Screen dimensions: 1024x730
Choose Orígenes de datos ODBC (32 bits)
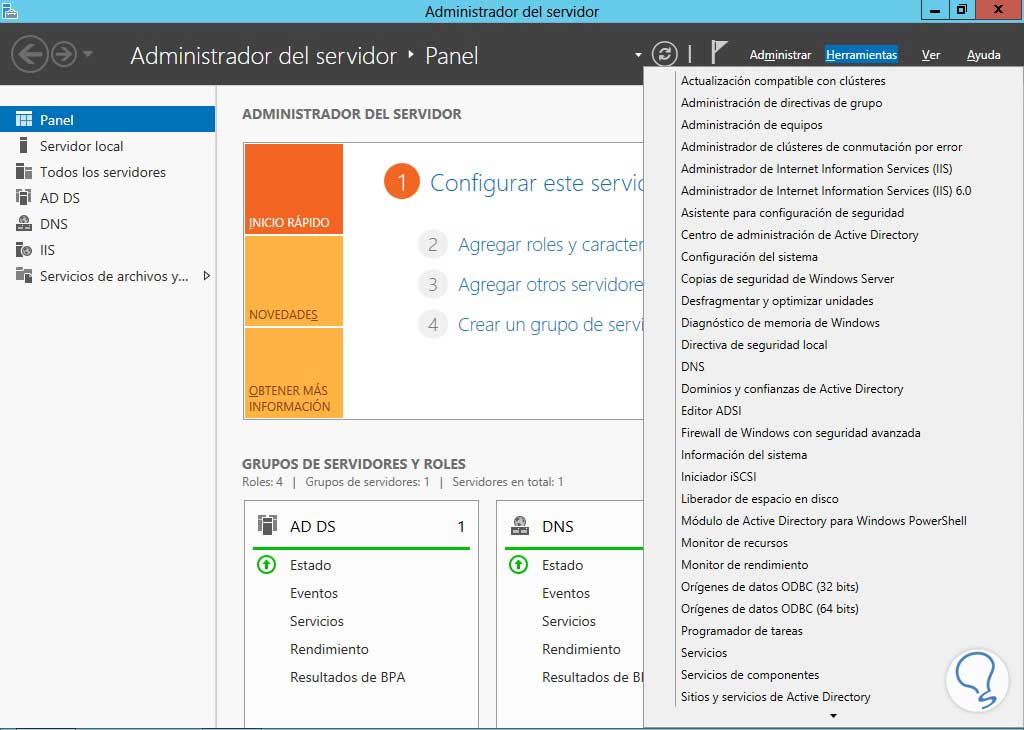pos(770,586)
